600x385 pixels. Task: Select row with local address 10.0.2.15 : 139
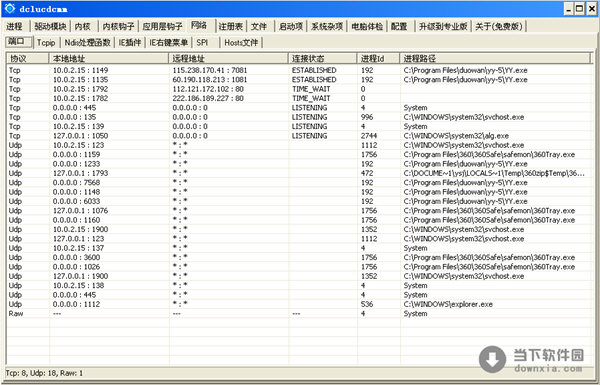tap(300, 126)
